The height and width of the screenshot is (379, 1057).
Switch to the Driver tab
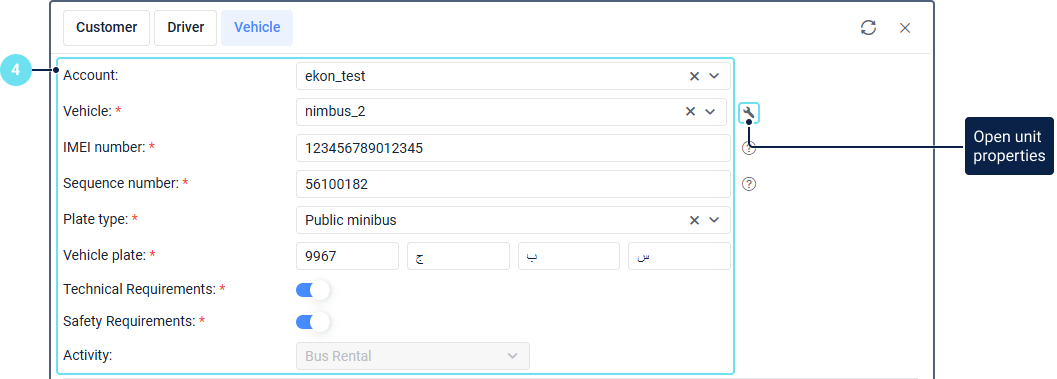point(185,28)
